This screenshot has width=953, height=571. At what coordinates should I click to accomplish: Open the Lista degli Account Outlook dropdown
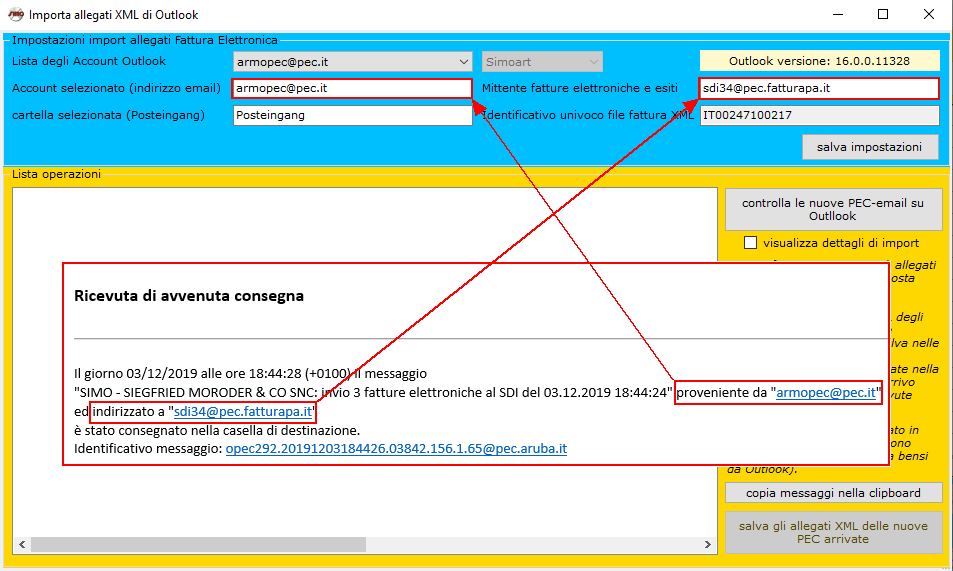[x=462, y=62]
